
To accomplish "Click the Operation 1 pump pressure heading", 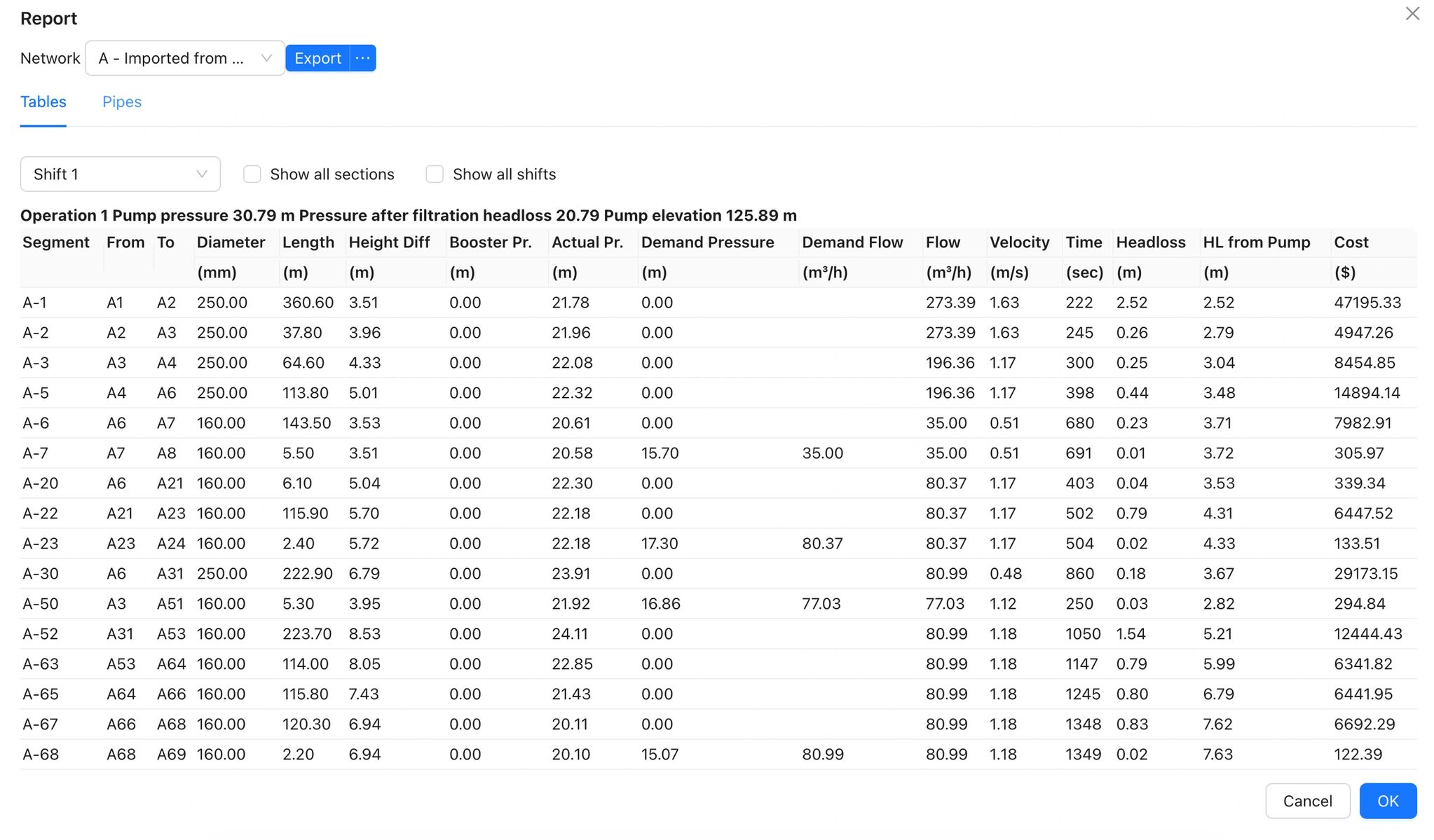I will click(409, 216).
